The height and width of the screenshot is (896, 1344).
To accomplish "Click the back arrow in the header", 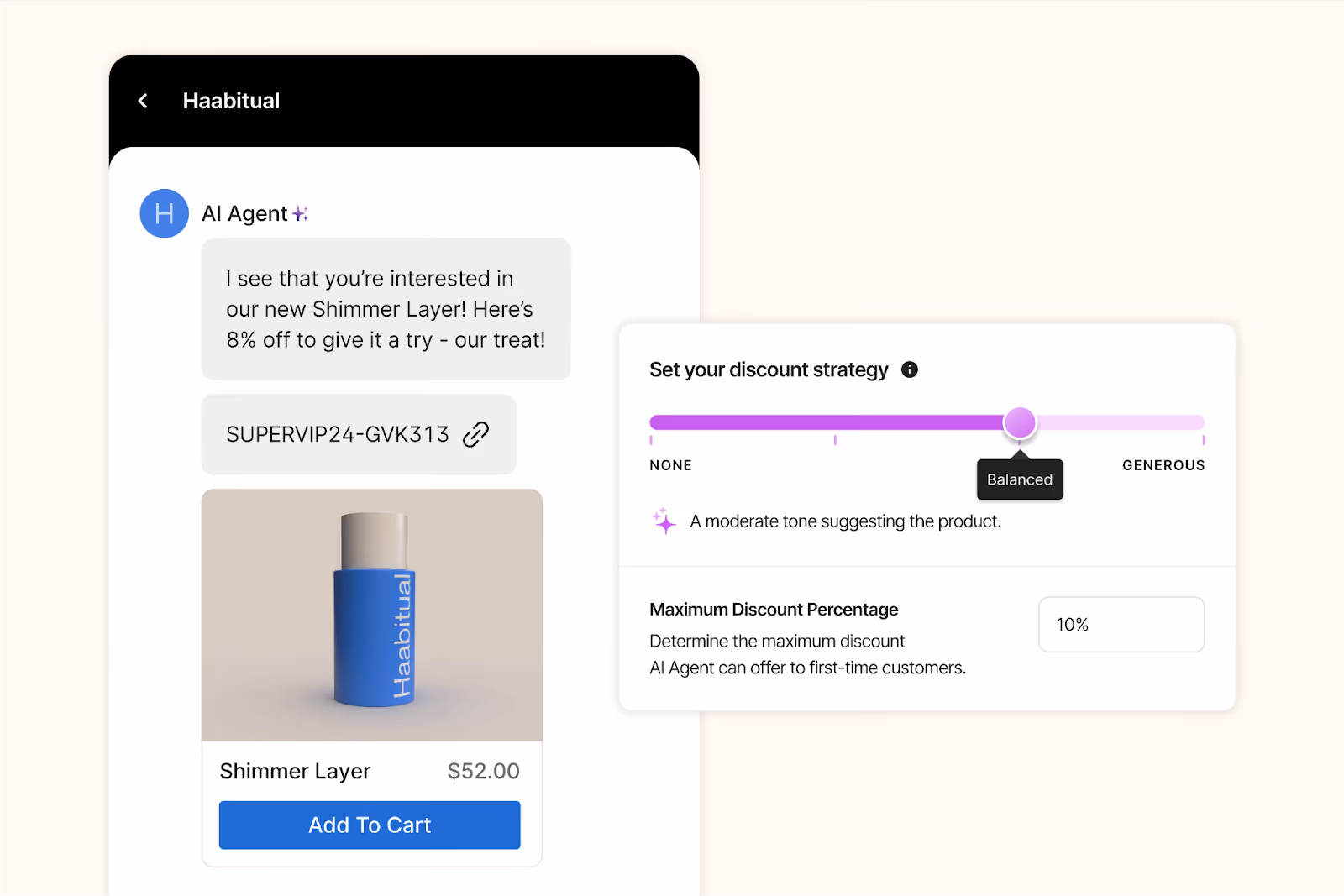I will click(x=143, y=101).
